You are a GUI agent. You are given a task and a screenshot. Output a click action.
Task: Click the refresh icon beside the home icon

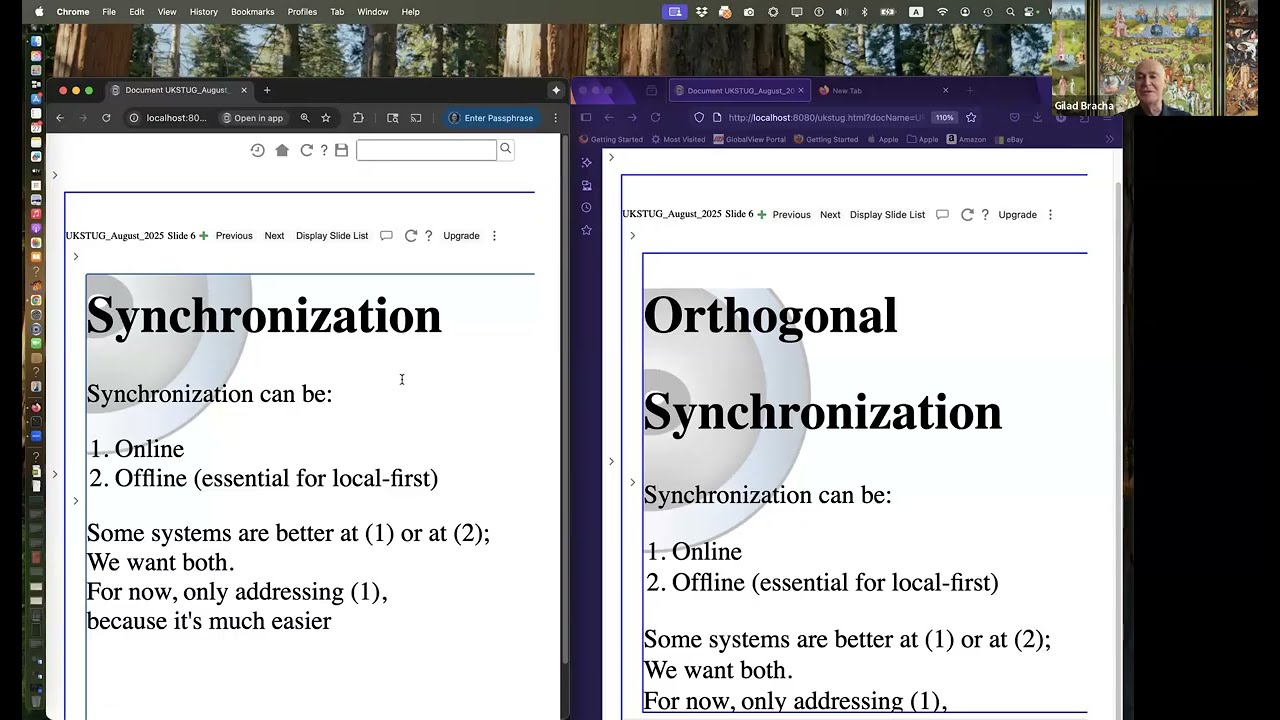(x=306, y=150)
